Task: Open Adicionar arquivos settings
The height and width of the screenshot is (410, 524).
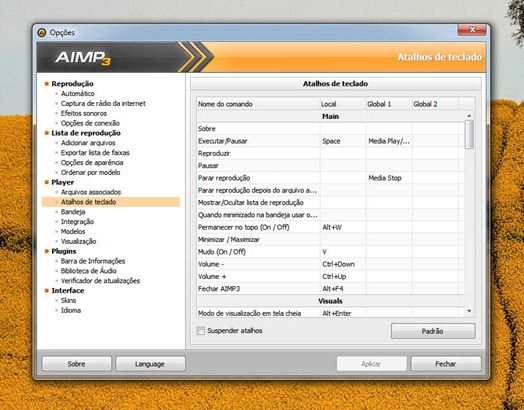Action: (88, 143)
